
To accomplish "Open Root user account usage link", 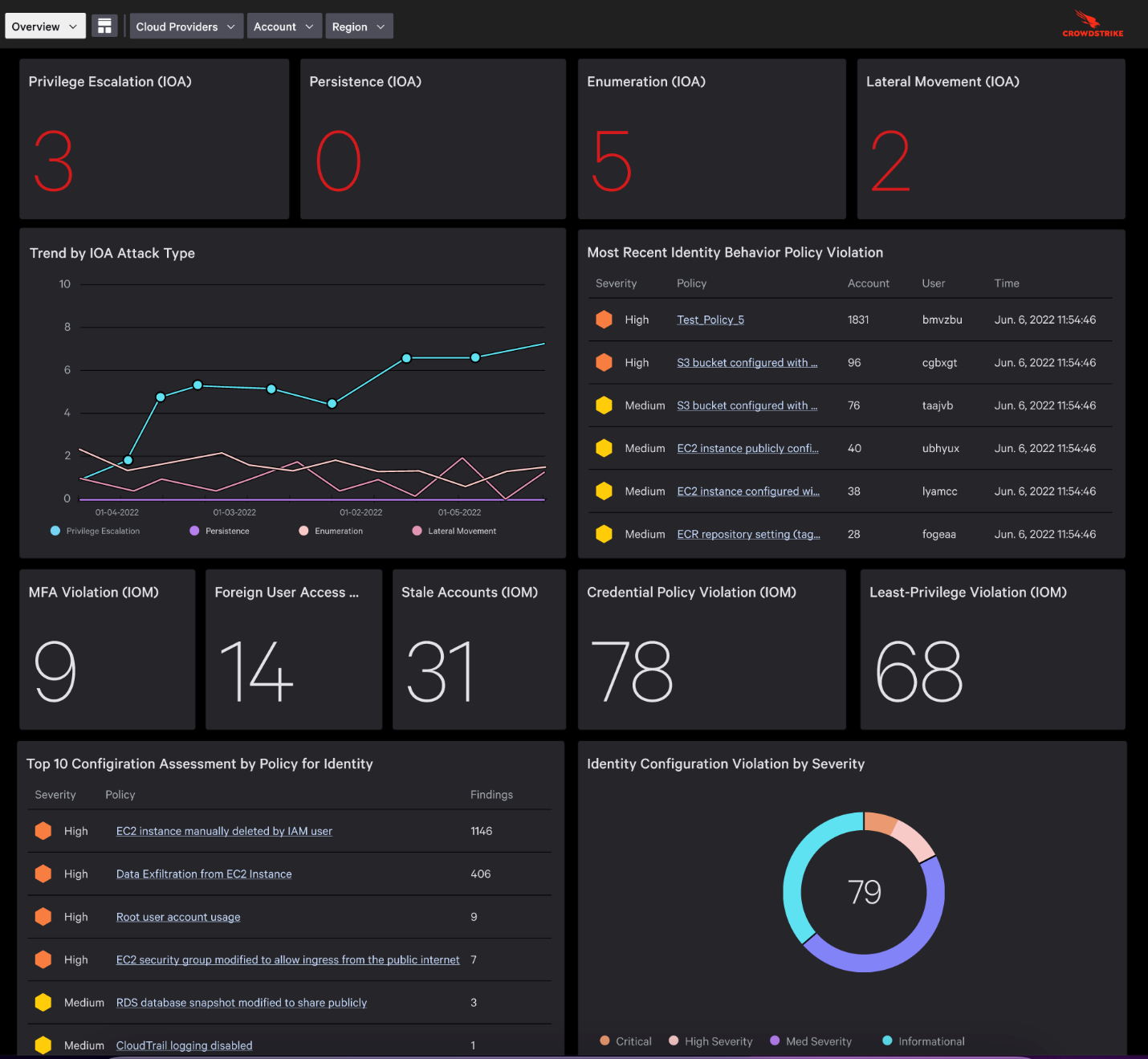I will 178,917.
